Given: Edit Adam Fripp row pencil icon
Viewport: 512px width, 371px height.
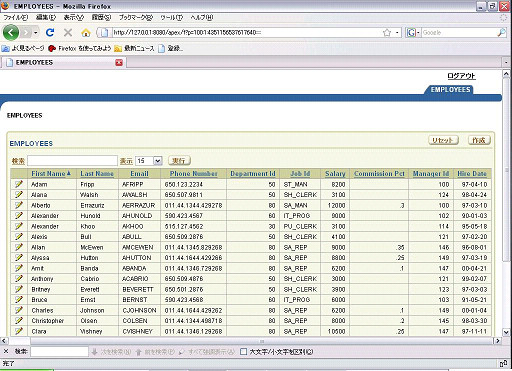Looking at the screenshot, I should [x=19, y=184].
